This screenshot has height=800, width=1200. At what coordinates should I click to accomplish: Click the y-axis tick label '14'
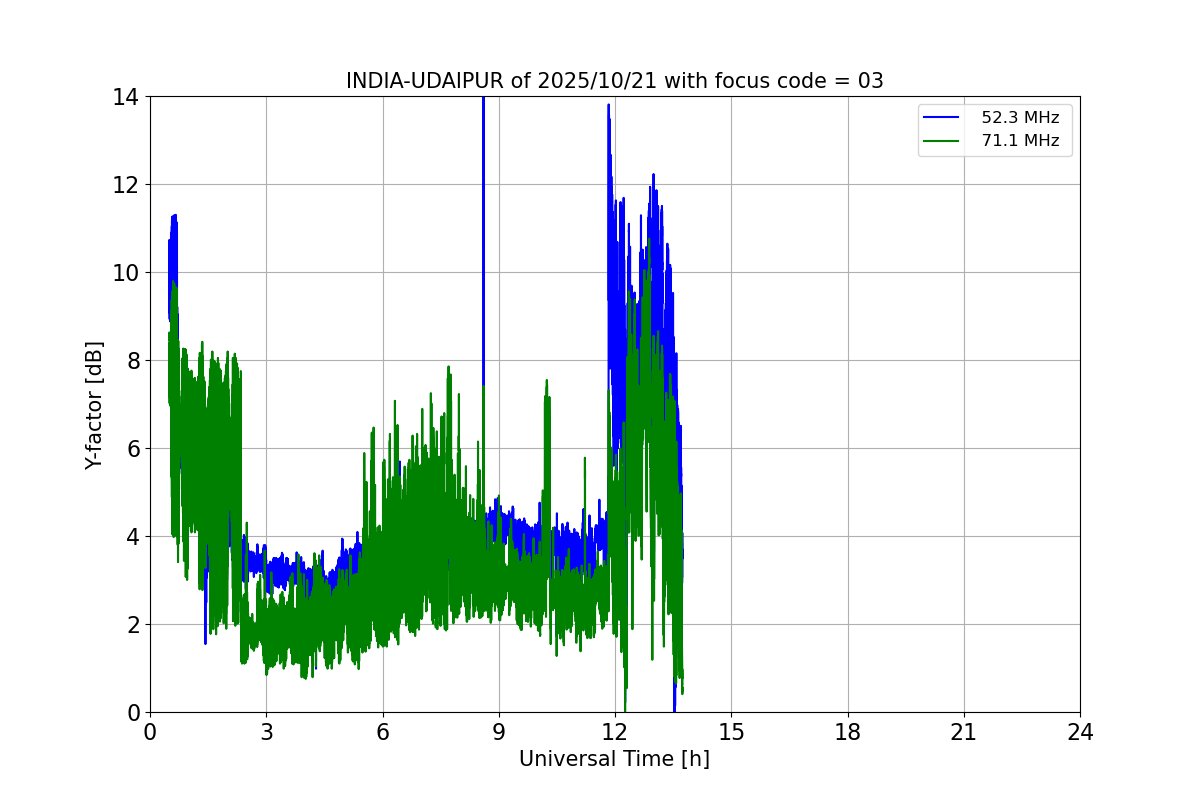coord(127,97)
